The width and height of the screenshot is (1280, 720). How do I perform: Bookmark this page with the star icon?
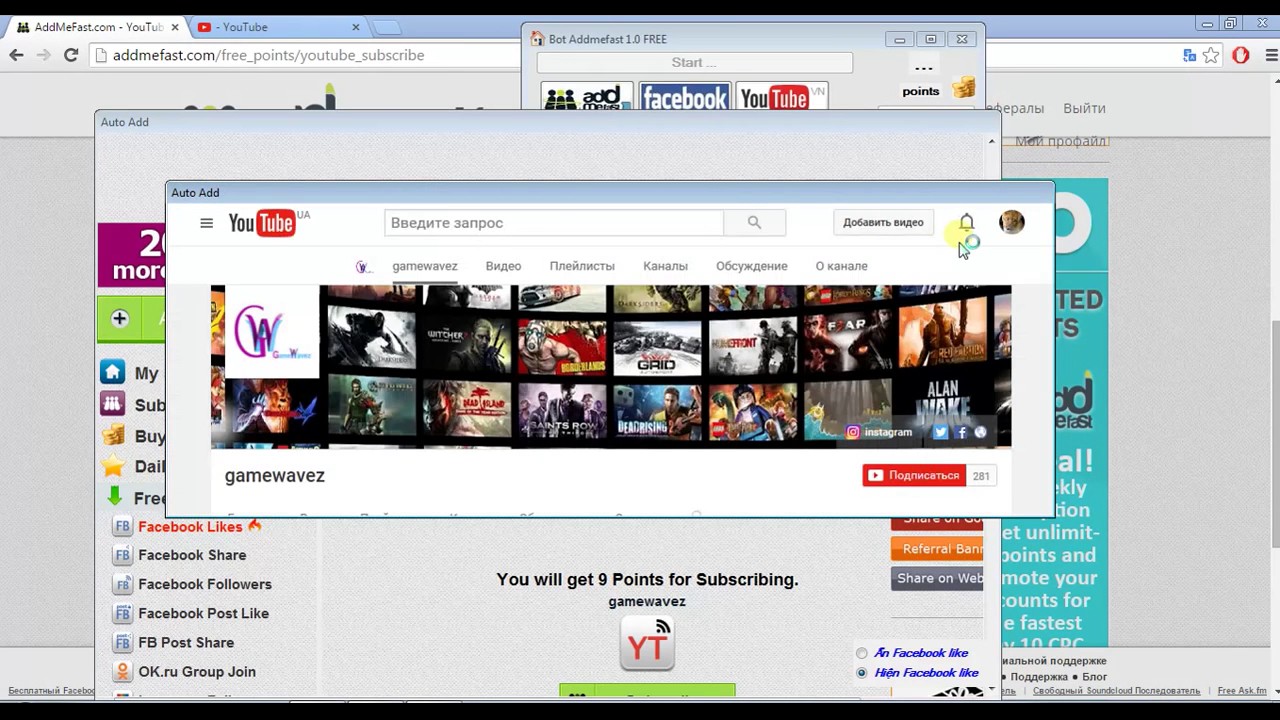point(1211,56)
